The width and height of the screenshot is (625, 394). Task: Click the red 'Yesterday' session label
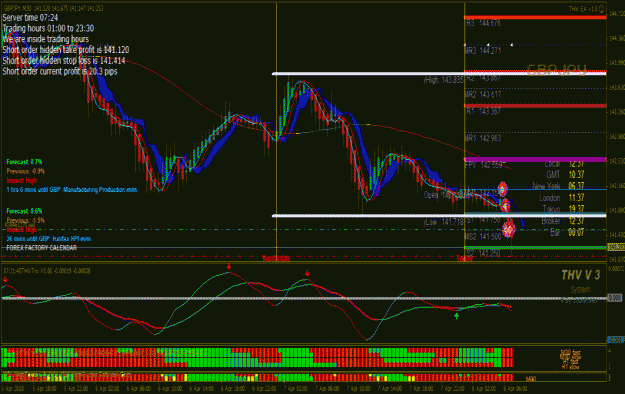tap(276, 258)
